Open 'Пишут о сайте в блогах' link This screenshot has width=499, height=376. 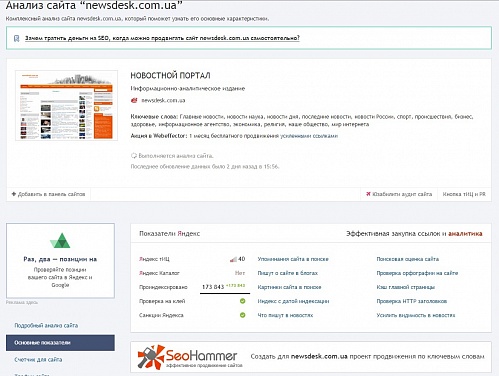pyautogui.click(x=288, y=273)
